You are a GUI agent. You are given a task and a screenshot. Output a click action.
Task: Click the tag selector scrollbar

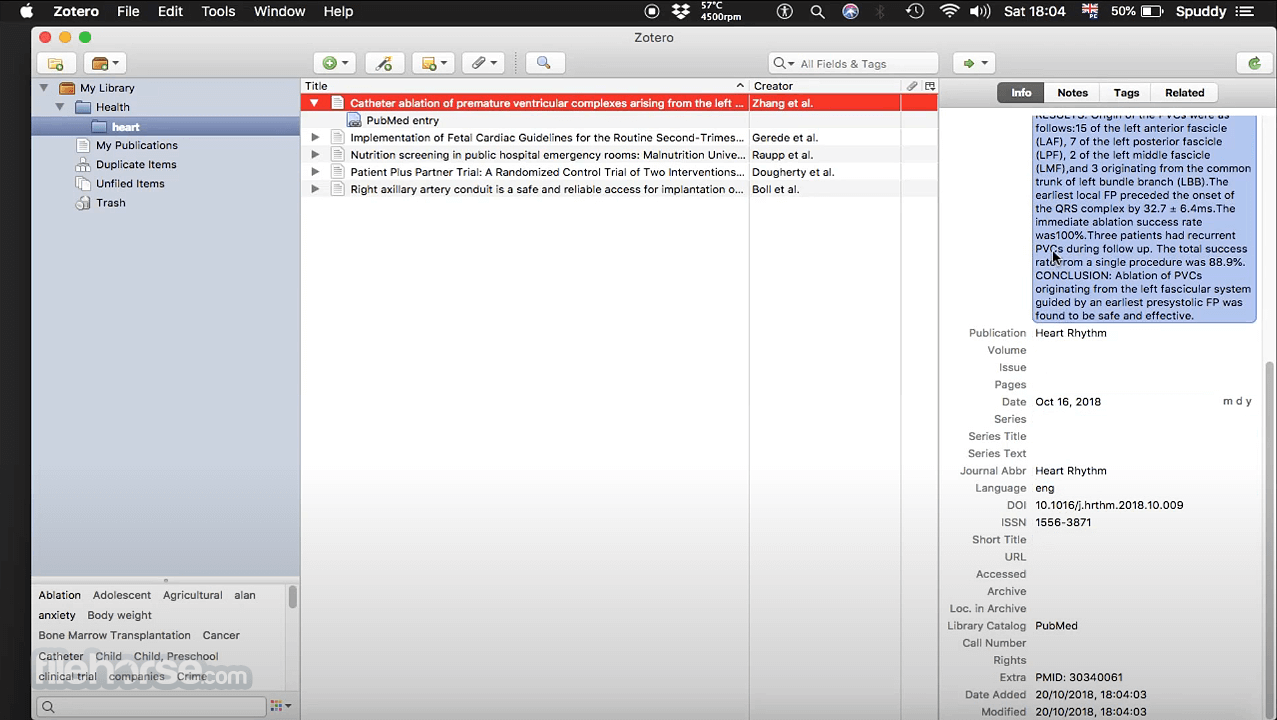click(292, 598)
